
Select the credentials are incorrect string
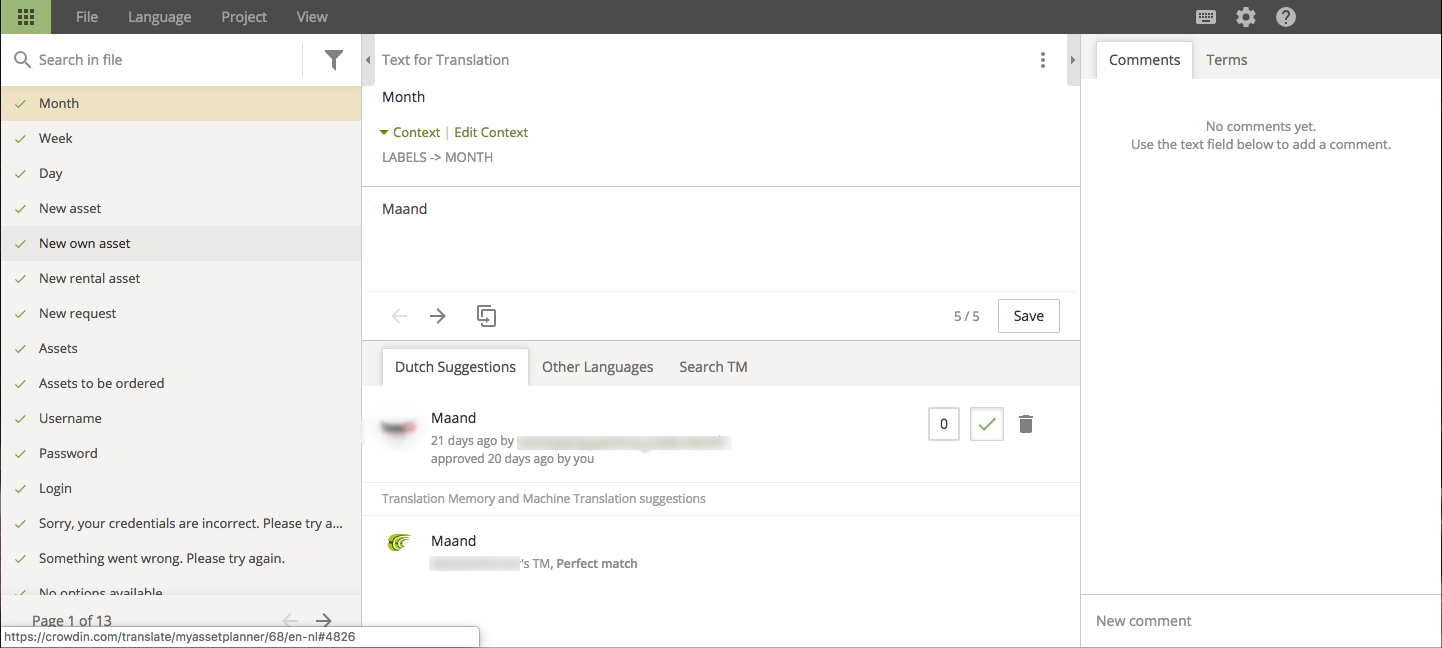pyautogui.click(x=180, y=523)
